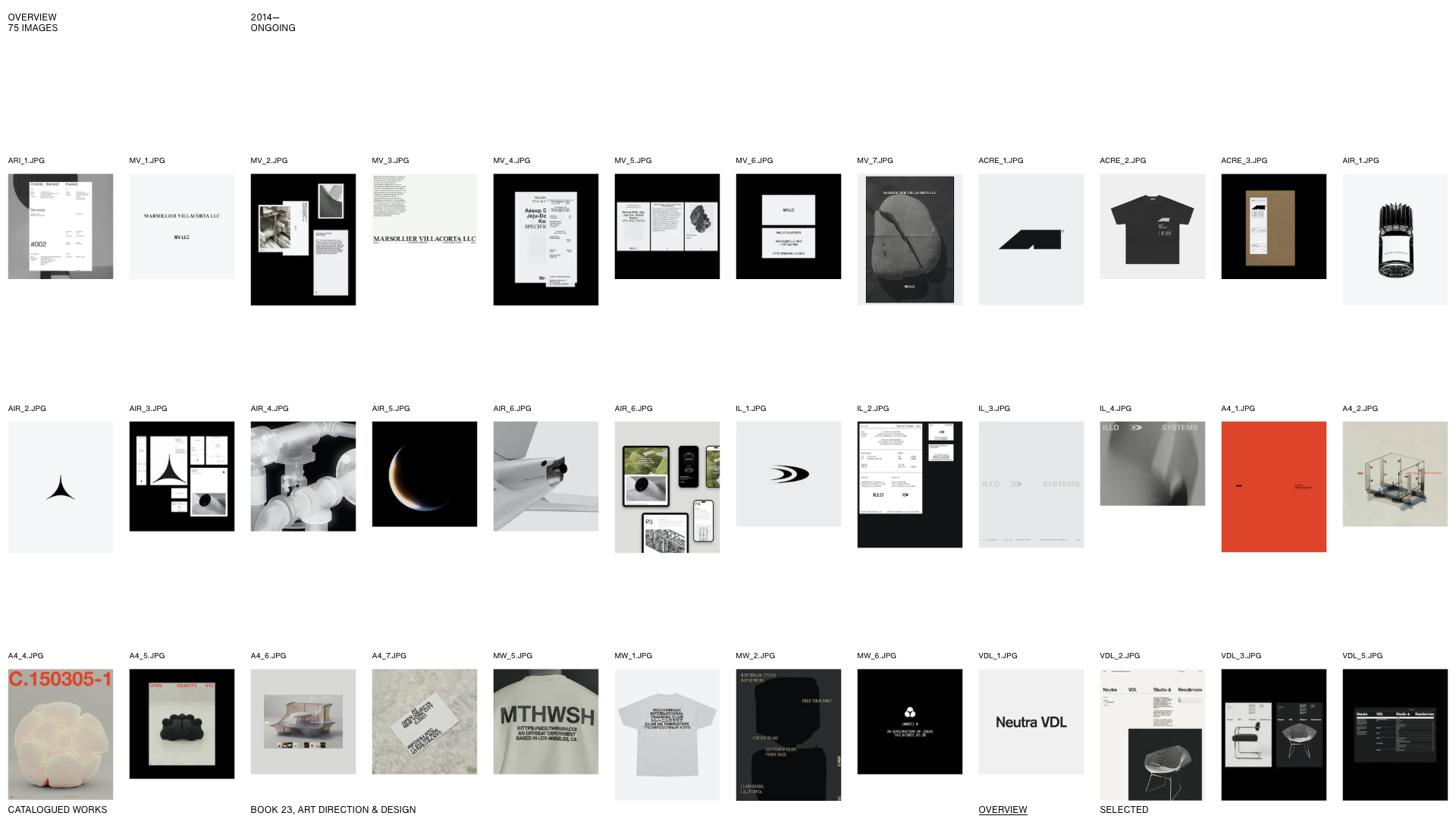Select the MW_5.JPG MTHWSH shirt image
The image size is (1456, 819).
[546, 721]
